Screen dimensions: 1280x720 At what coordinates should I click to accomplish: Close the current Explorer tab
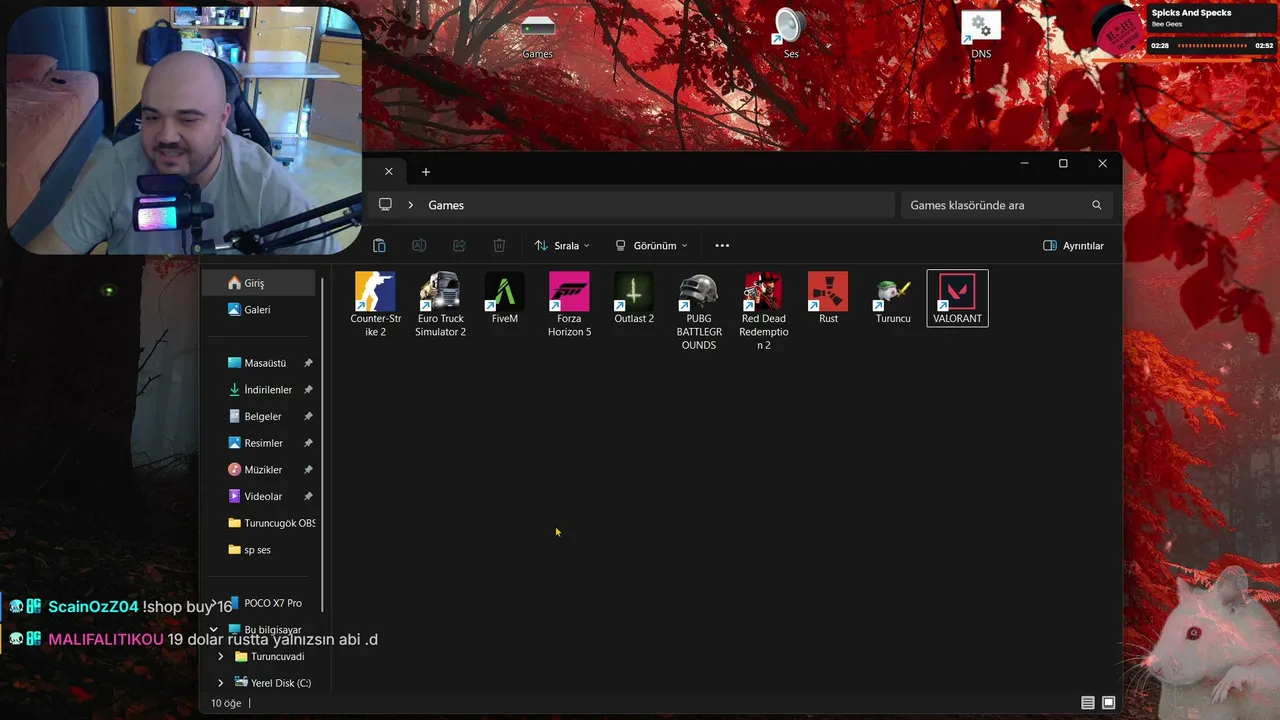389,172
